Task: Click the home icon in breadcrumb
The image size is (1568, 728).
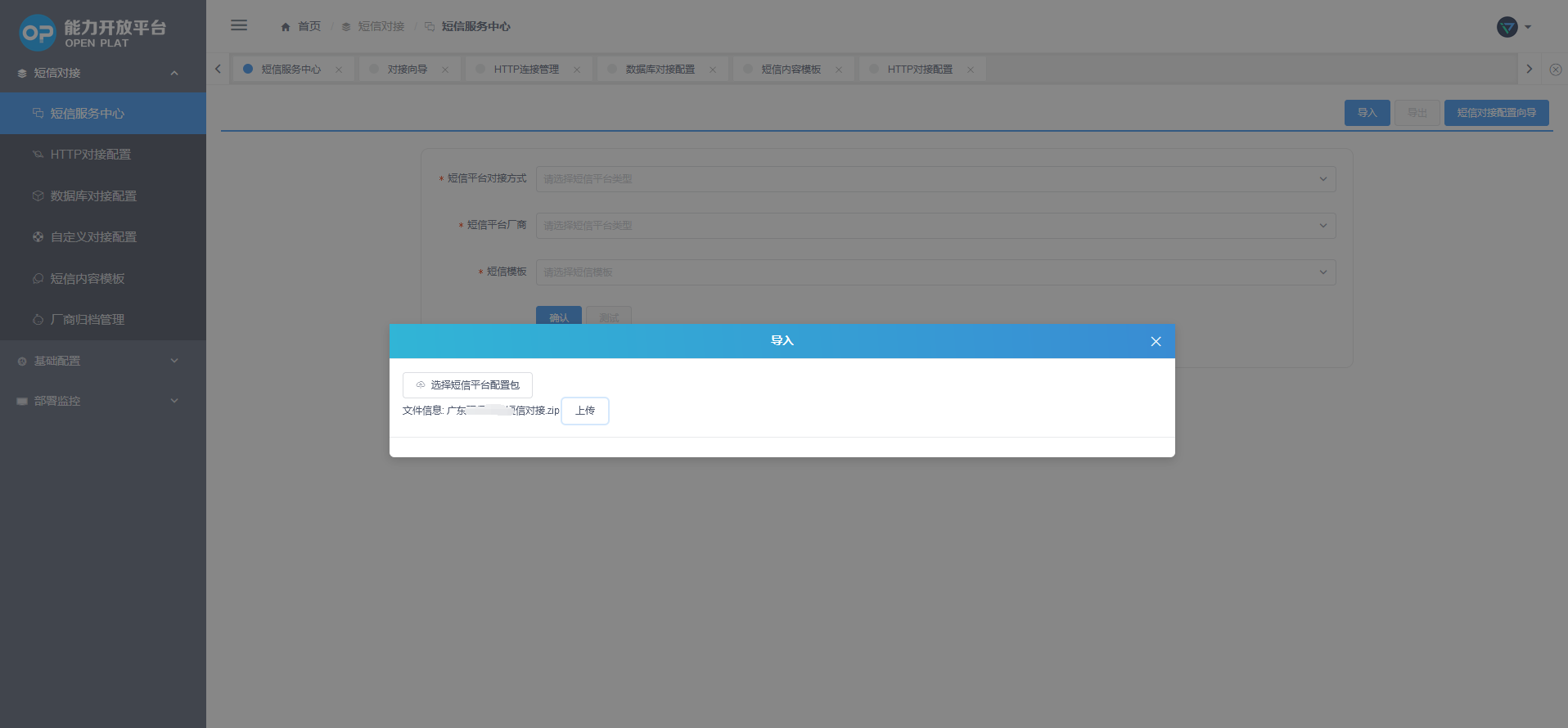Action: pos(286,27)
